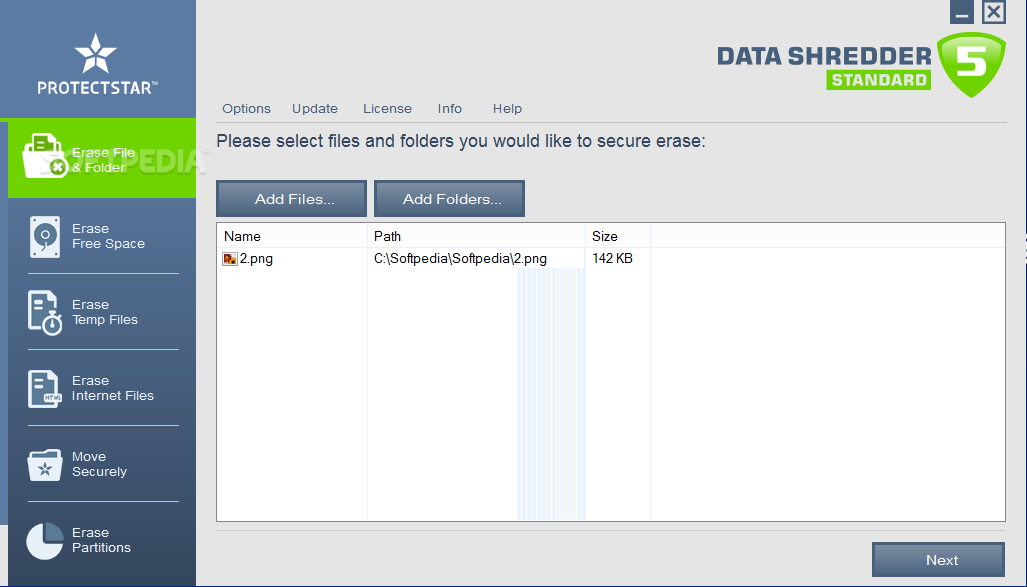Open the Help menu

coord(507,109)
